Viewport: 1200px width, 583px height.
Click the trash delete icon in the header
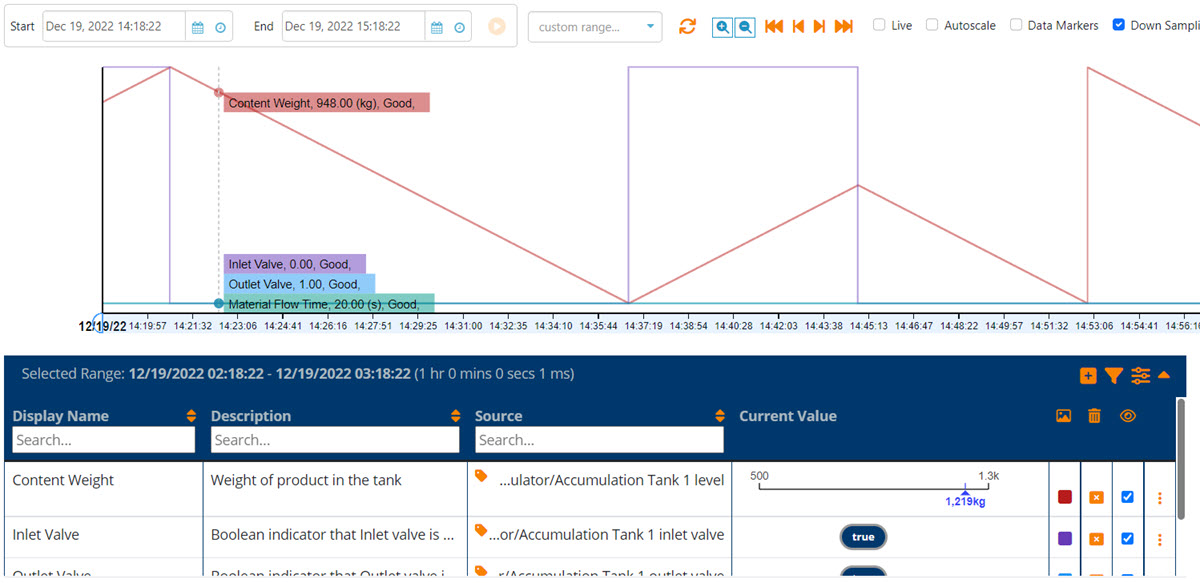(1094, 416)
